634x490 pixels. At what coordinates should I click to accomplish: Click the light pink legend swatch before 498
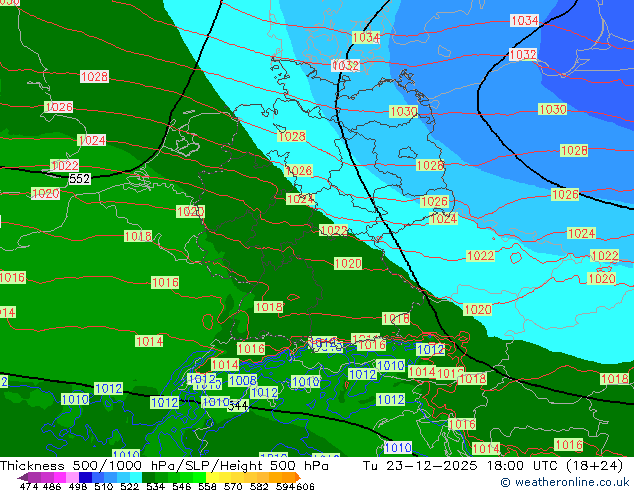pos(72,477)
